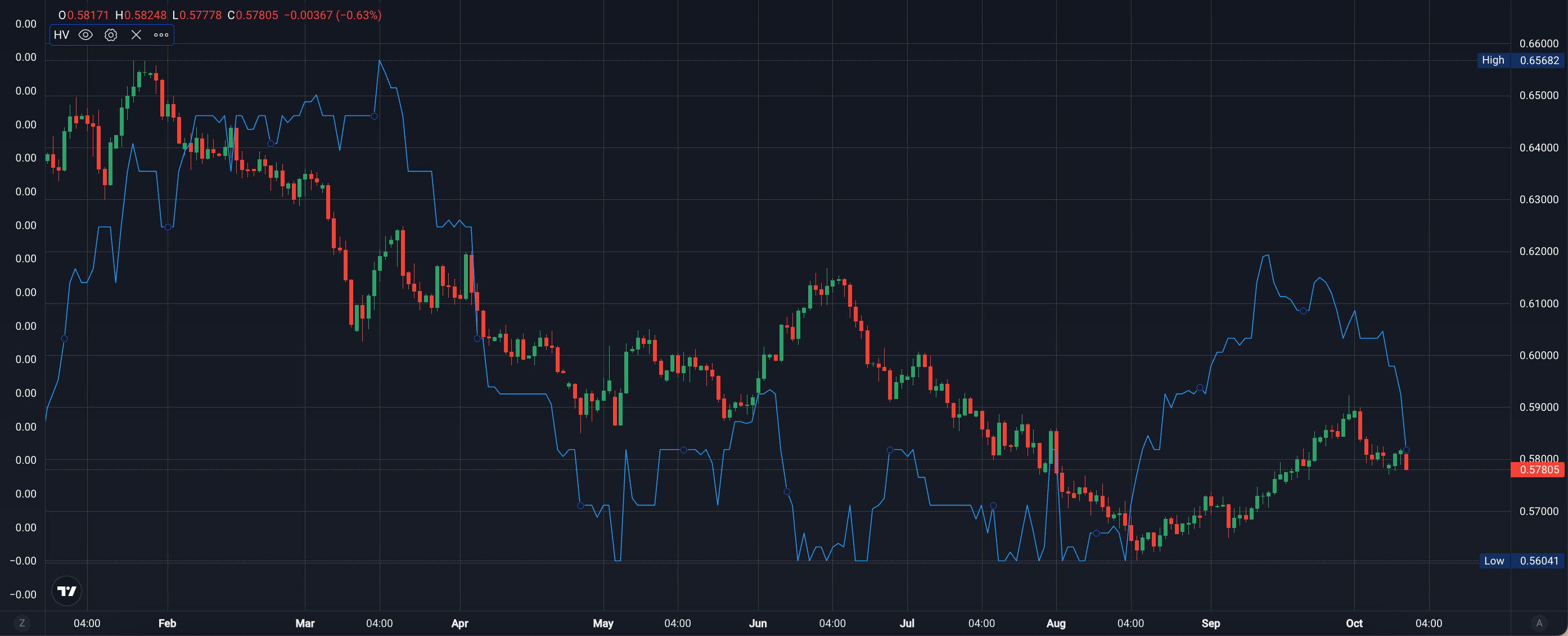Click the 0.63000 price axis label
This screenshot has width=1568, height=636.
click(x=1538, y=199)
